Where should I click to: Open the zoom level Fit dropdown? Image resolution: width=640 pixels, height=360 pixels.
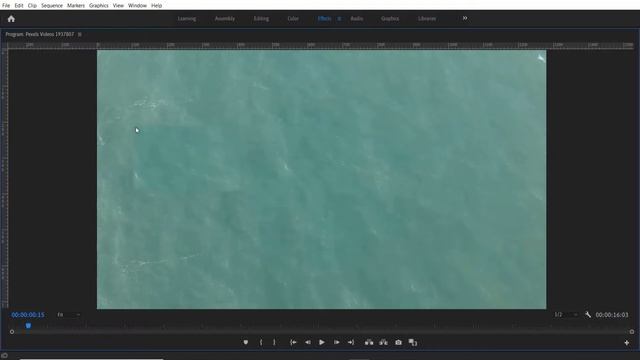(x=69, y=315)
